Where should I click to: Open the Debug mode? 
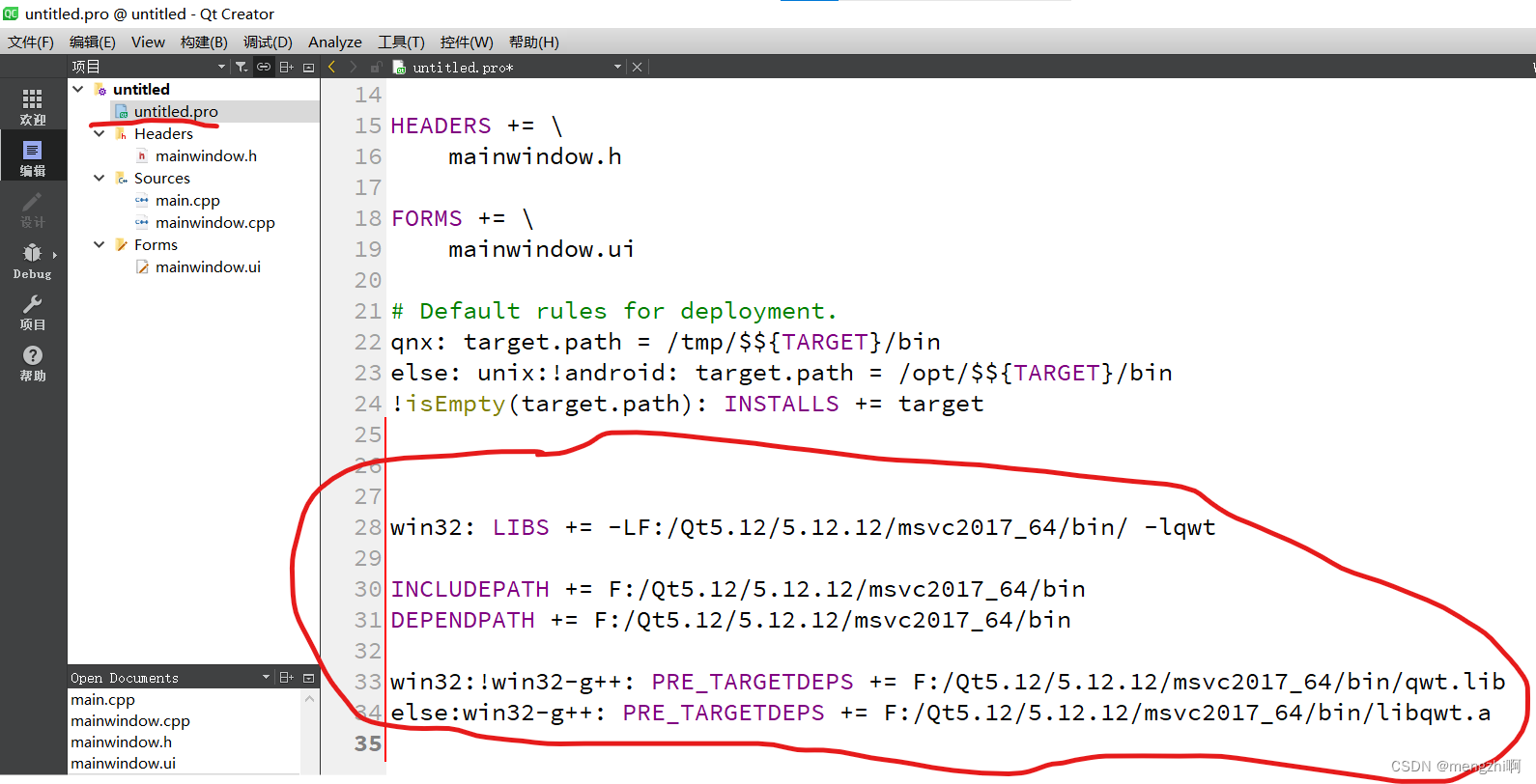33,261
